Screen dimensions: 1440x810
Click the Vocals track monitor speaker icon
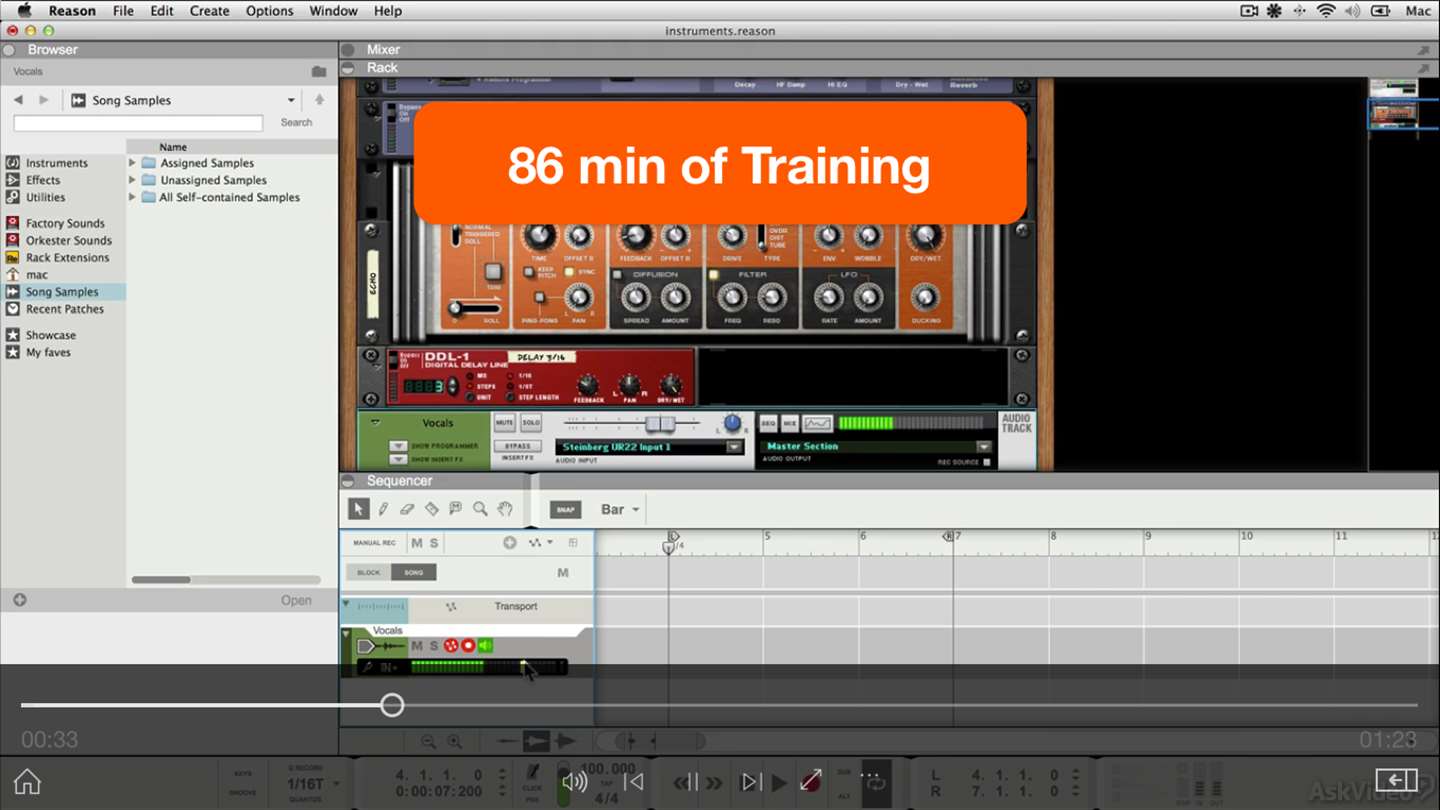tap(485, 646)
